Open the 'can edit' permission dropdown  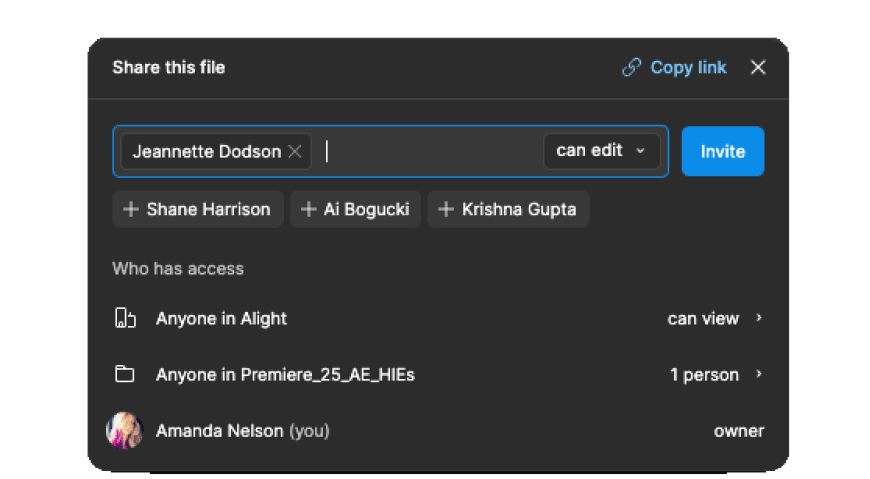[601, 151]
